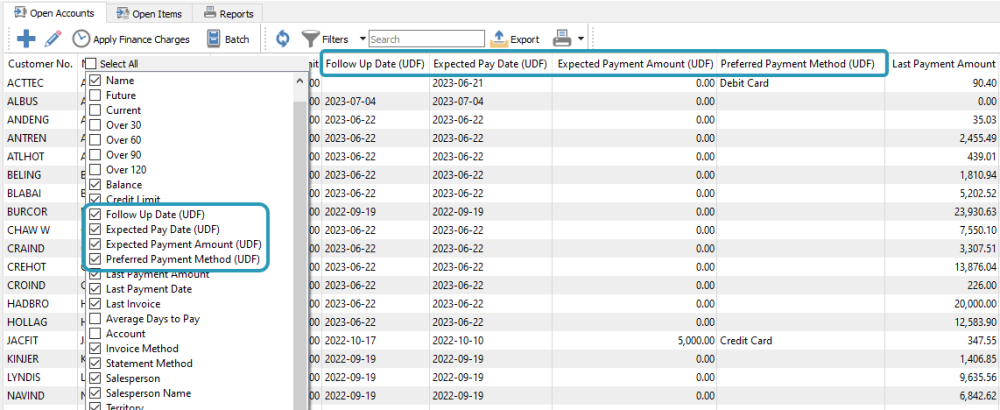
Task: Uncheck the Salesperson checkbox
Action: [x=95, y=379]
